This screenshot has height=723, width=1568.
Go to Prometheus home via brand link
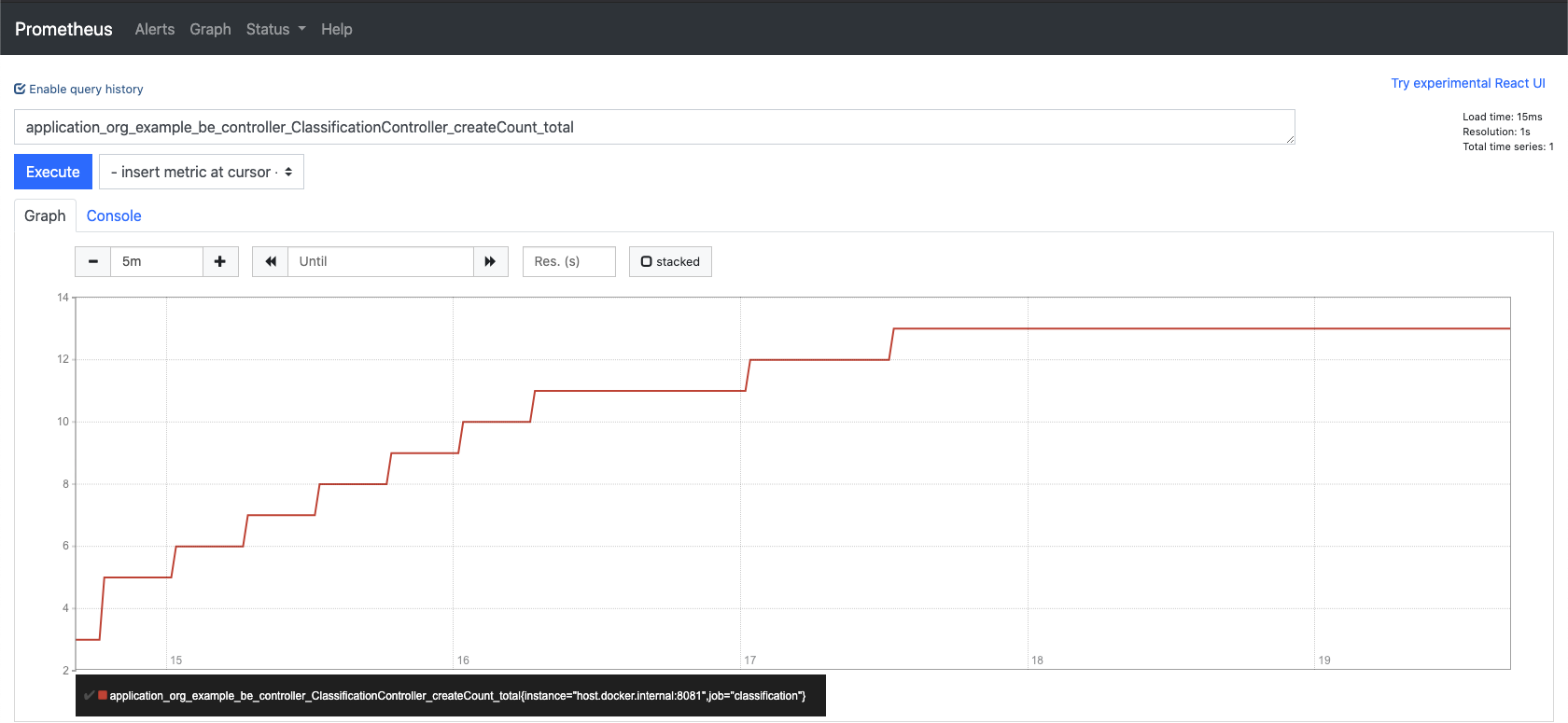[63, 29]
